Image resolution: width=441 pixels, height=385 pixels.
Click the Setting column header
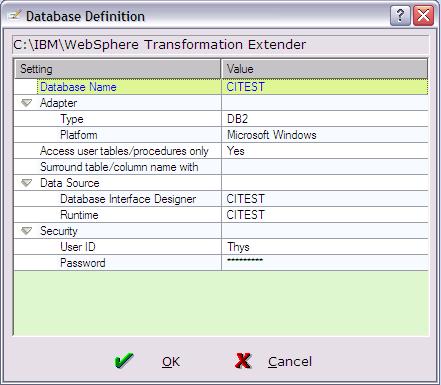click(118, 69)
